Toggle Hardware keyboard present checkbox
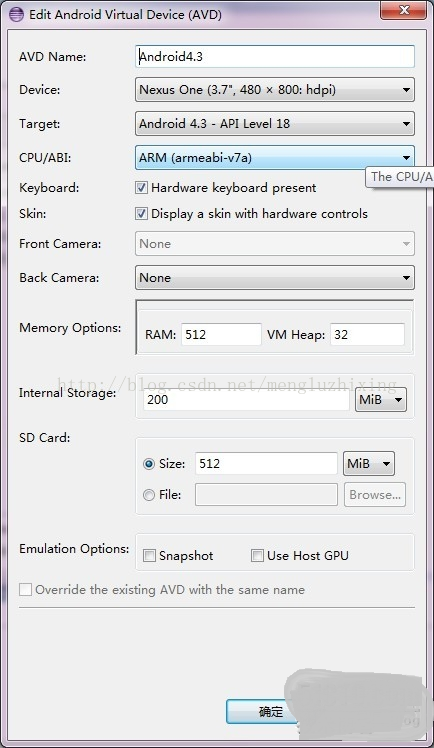Screen dimensions: 434x748 (141, 187)
